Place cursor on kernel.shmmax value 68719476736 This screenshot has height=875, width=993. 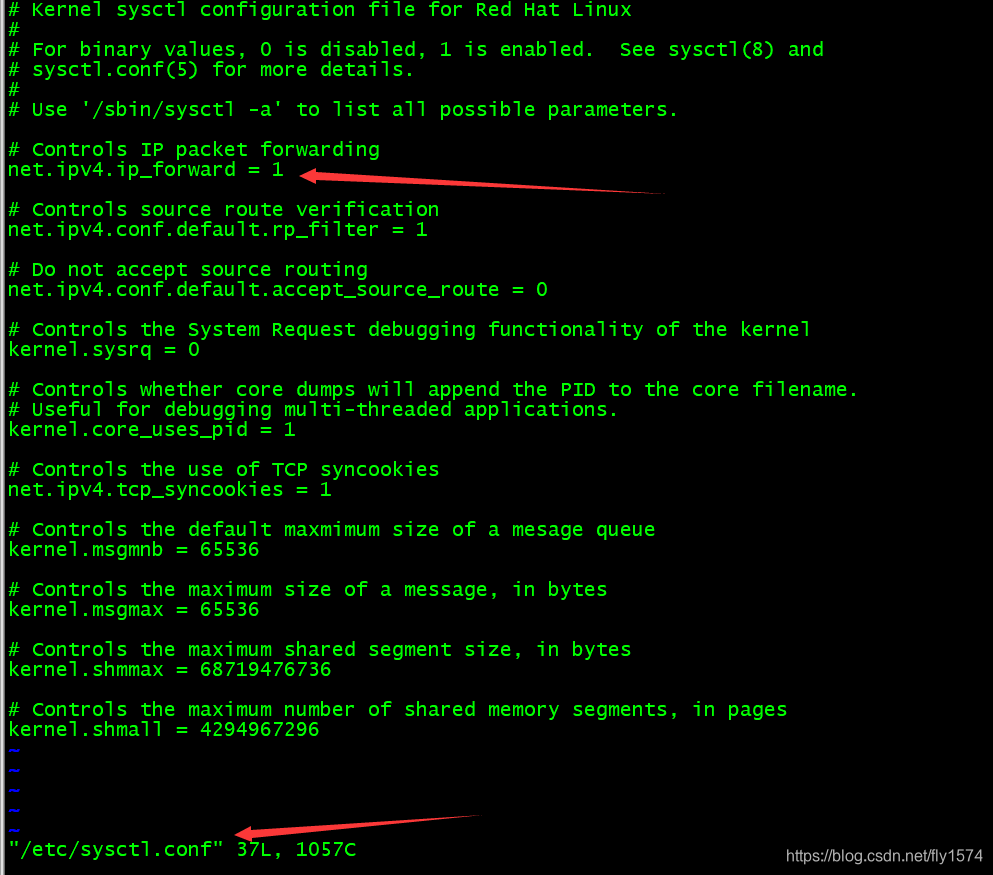tap(265, 670)
